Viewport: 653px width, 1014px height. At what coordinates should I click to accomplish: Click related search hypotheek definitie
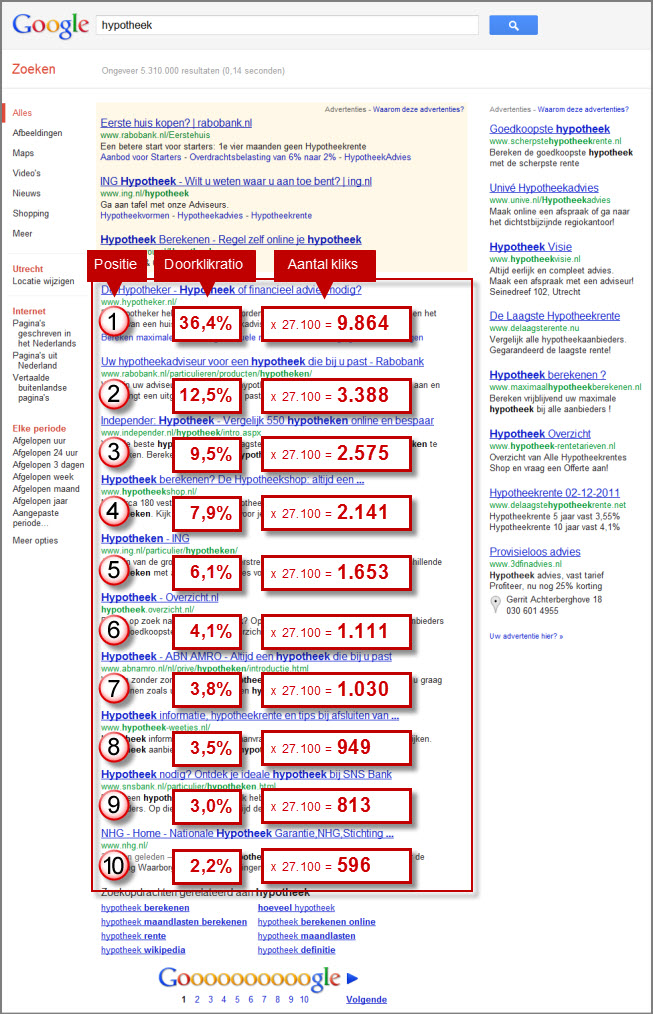[x=296, y=950]
